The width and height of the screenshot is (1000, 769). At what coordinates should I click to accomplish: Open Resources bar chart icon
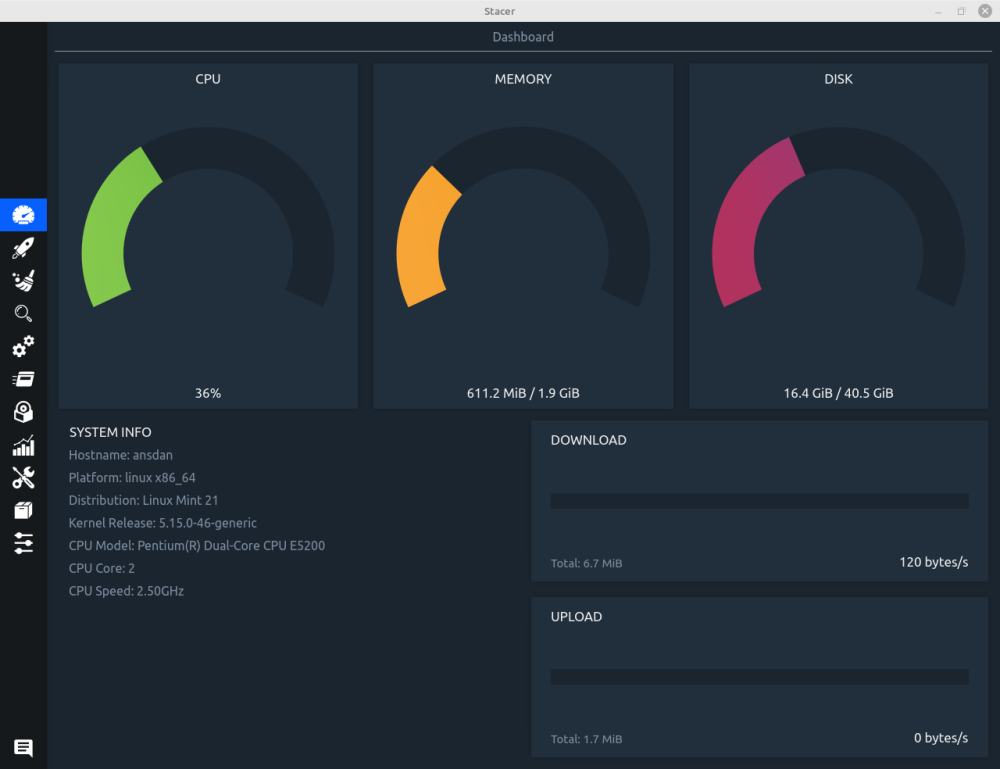[x=23, y=445]
